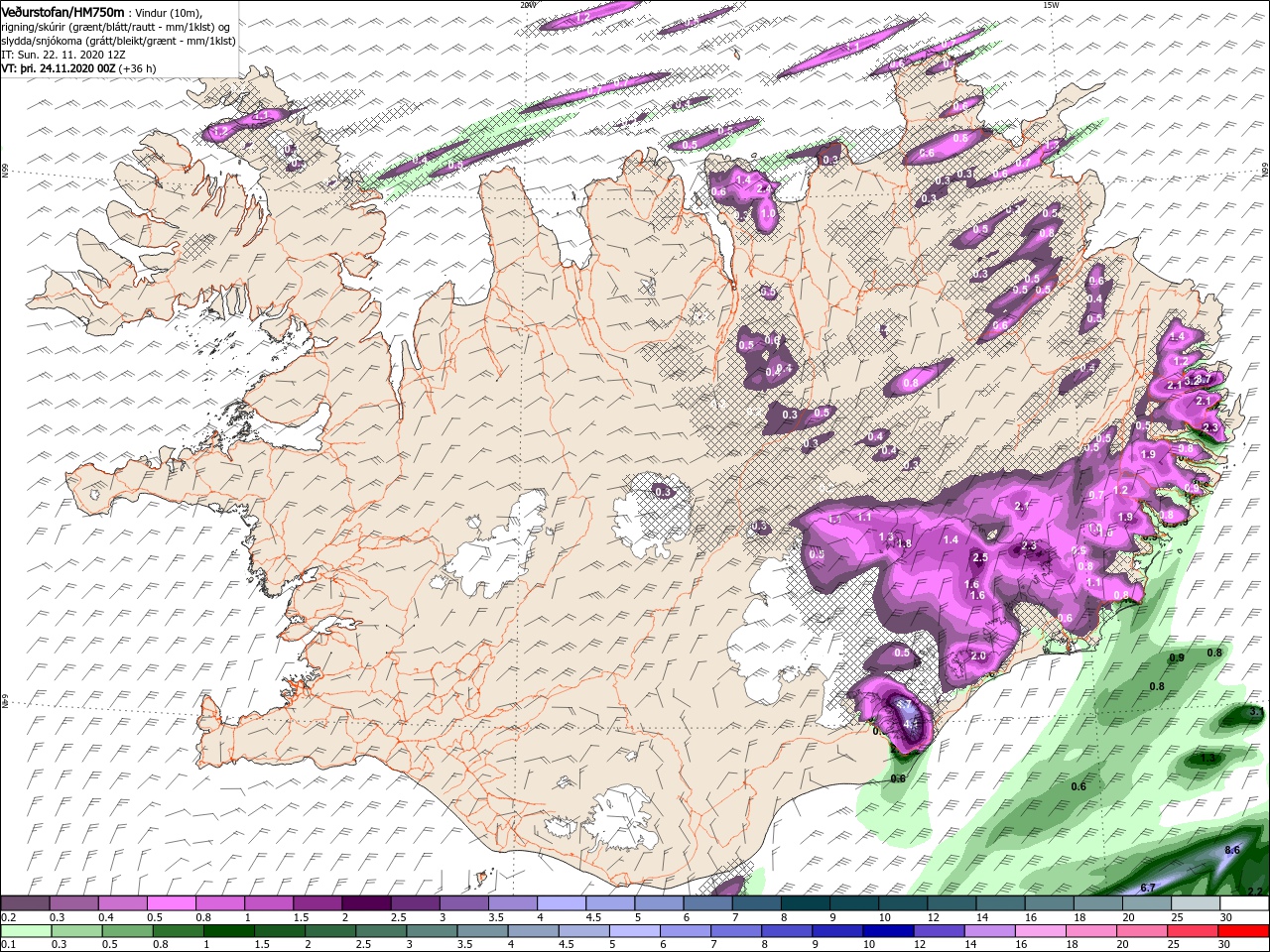1270x952 pixels.
Task: Click the violet 14 swatch, bottom legend
Action: point(991,931)
